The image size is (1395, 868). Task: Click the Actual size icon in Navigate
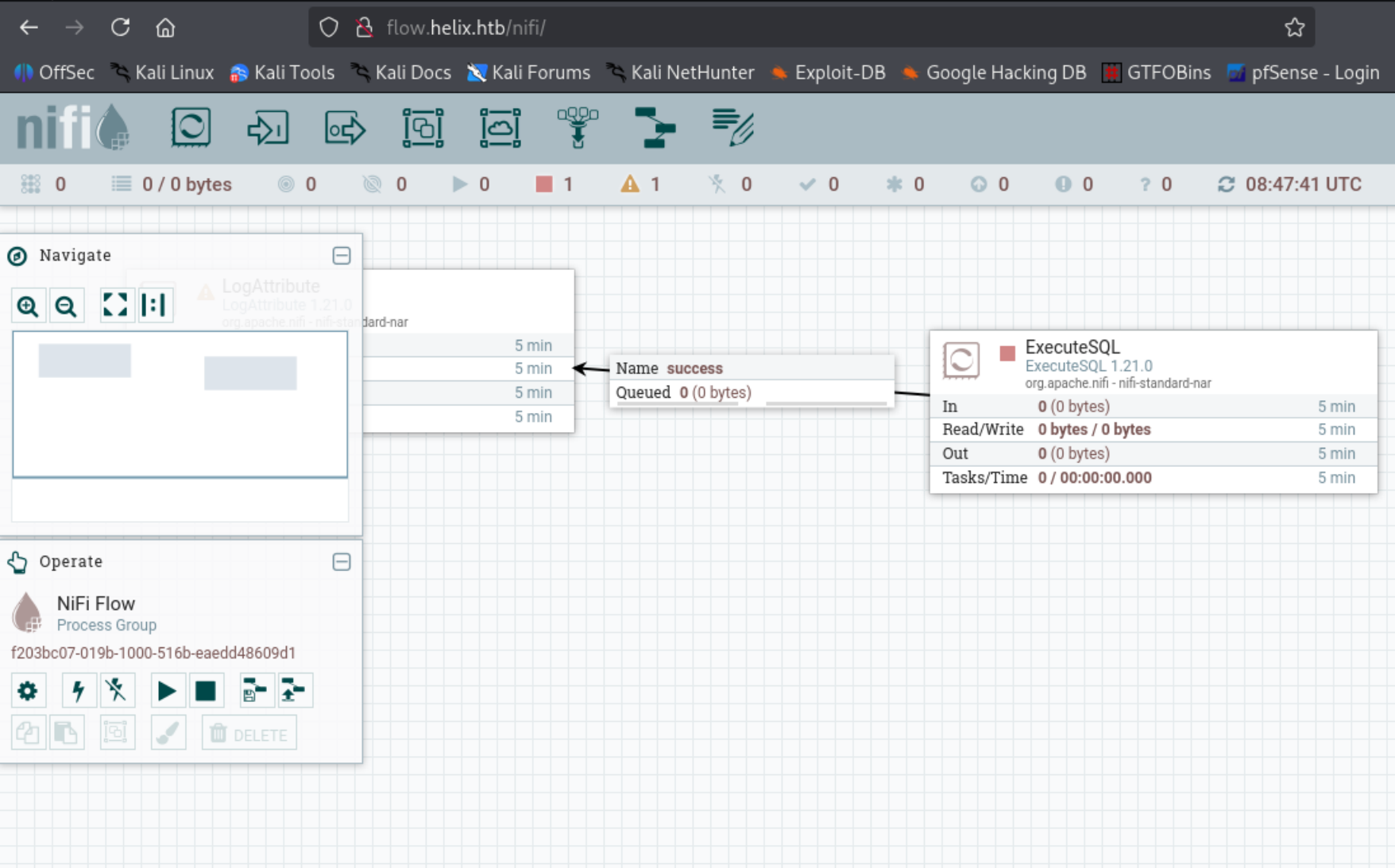click(x=154, y=305)
